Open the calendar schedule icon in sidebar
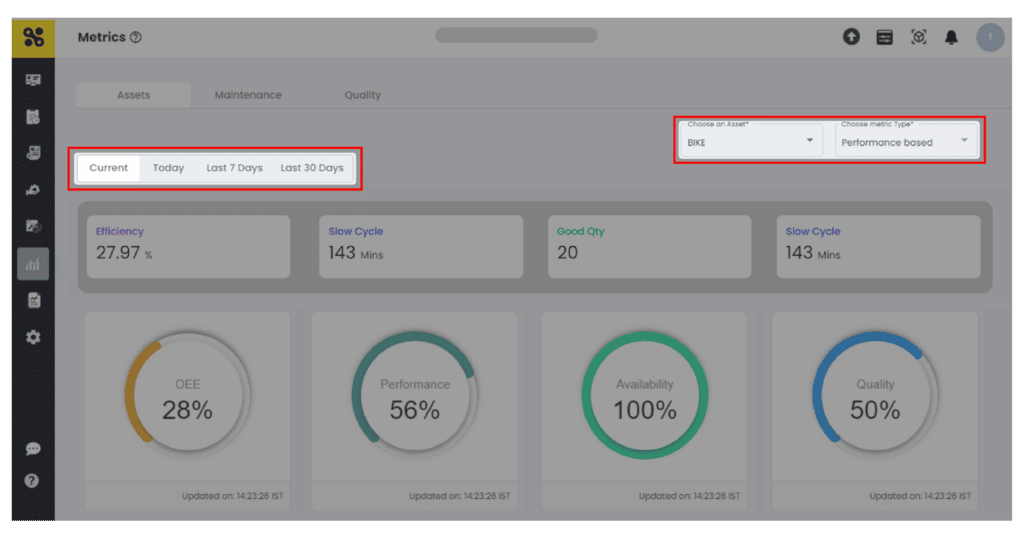Image resolution: width=1024 pixels, height=540 pixels. (x=33, y=117)
